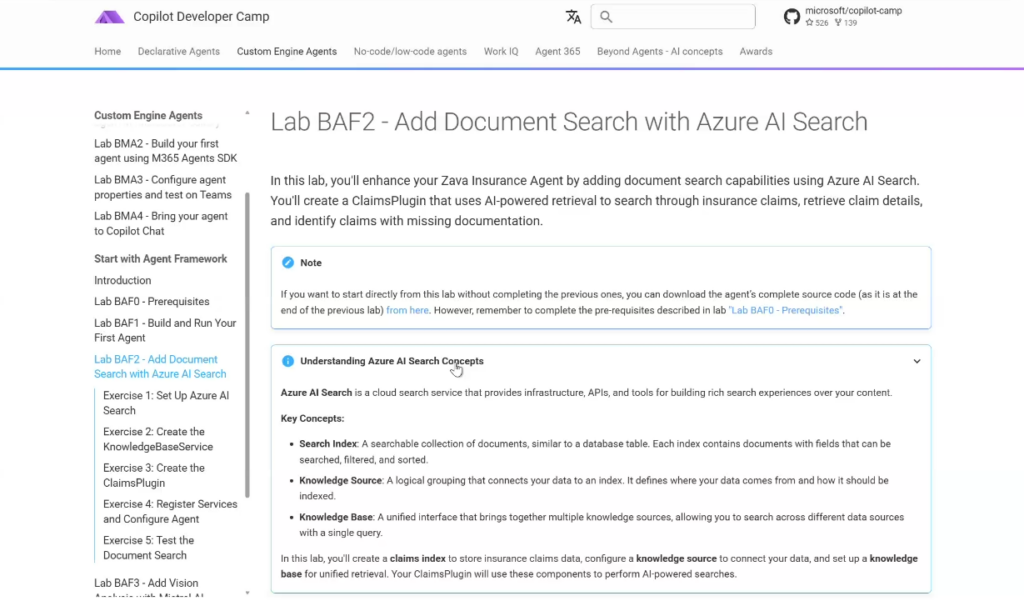Open the Declarative Agents tab
1024x611 pixels.
tap(178, 52)
